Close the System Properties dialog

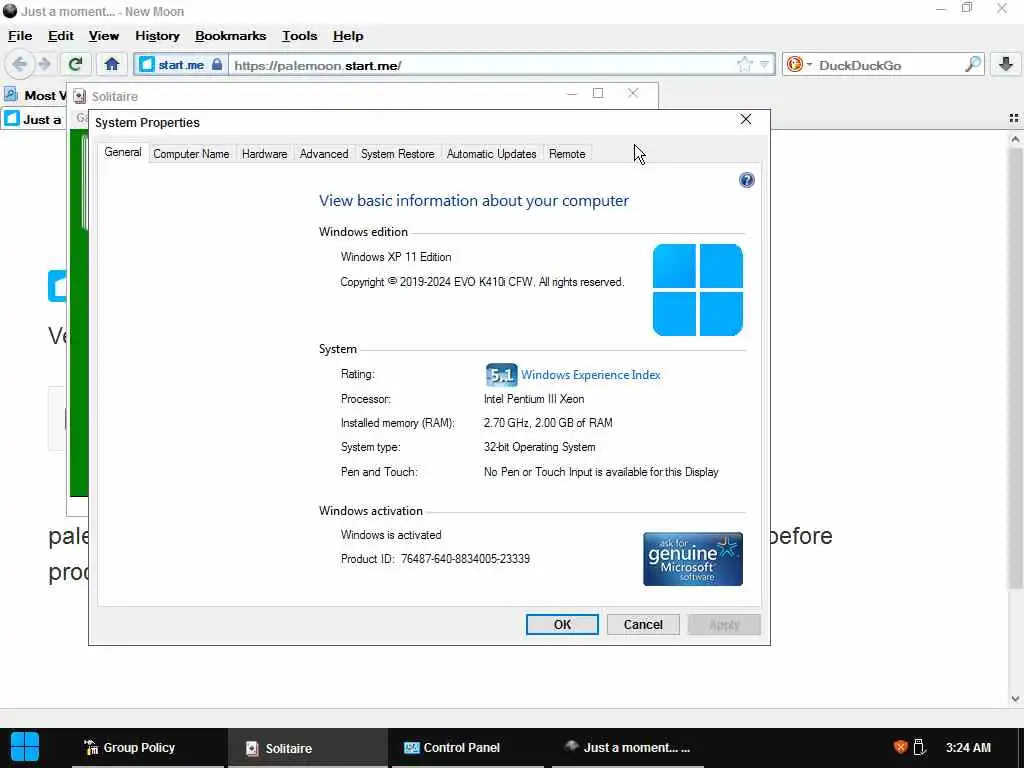[x=746, y=120]
